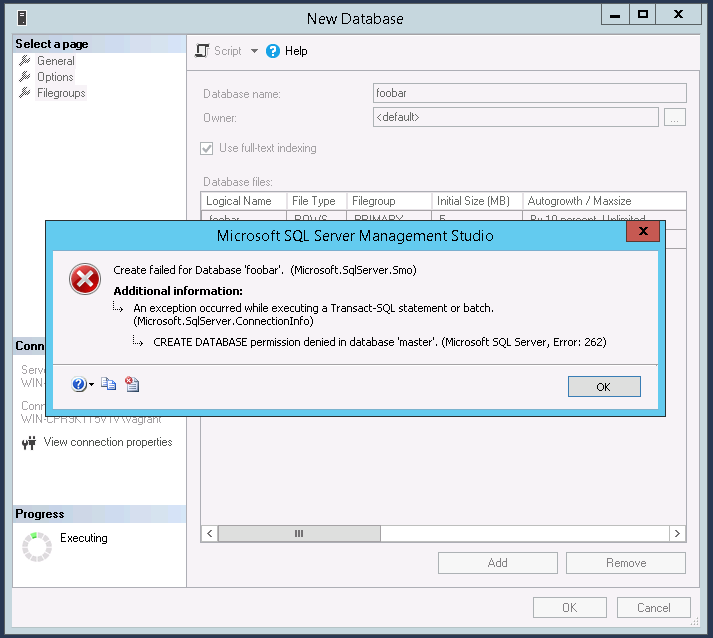The height and width of the screenshot is (638, 713).
Task: Click the connection properties plug icon
Action: coord(29,442)
